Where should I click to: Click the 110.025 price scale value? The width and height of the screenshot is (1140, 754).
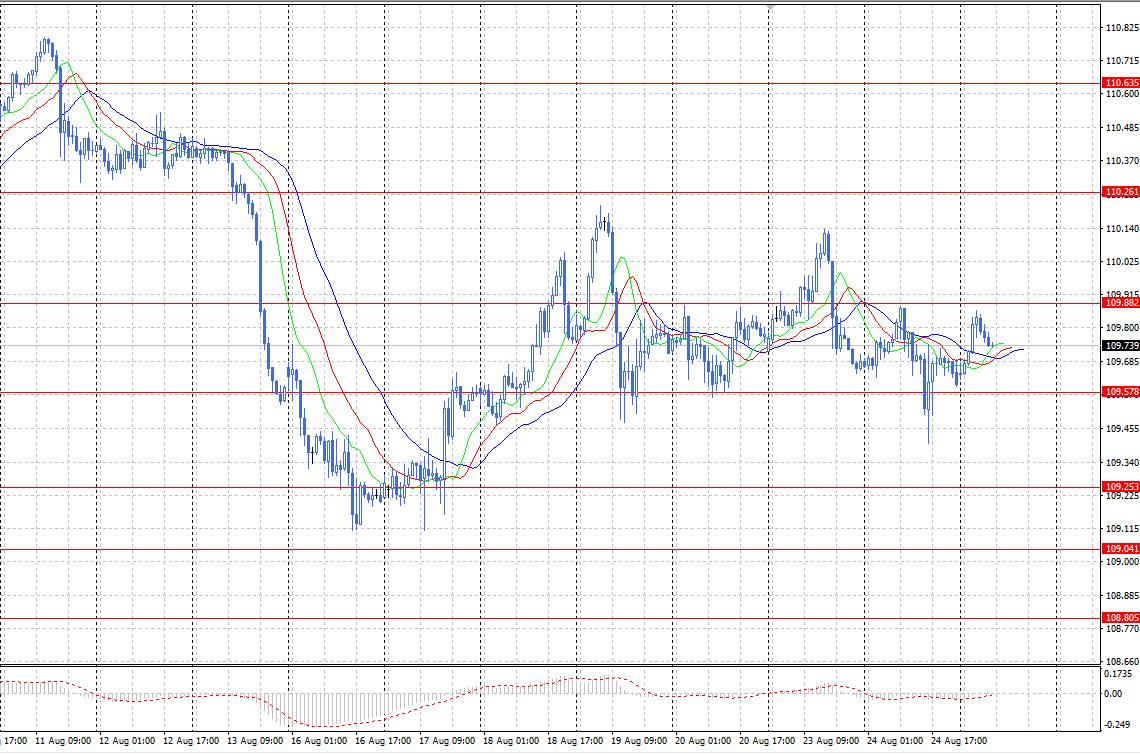[1122, 262]
